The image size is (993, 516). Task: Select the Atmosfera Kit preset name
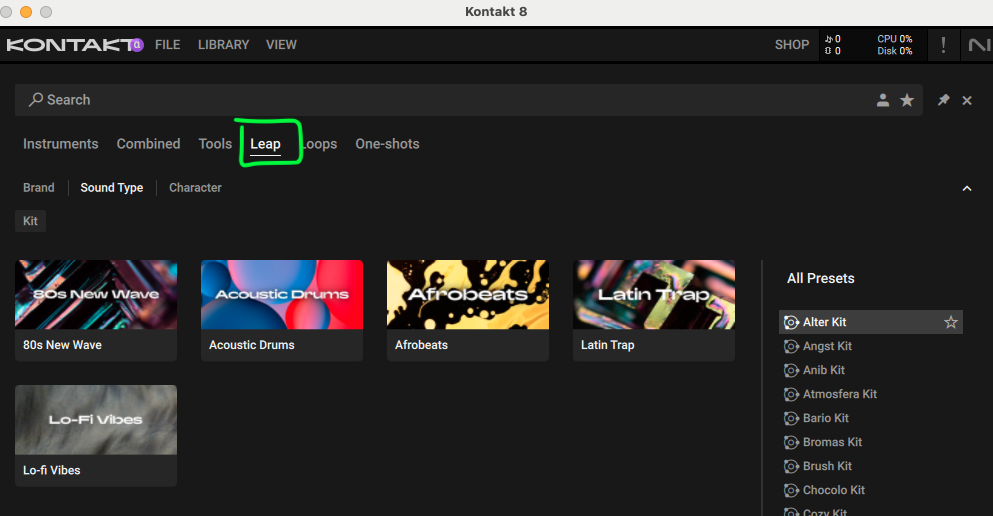(x=840, y=394)
